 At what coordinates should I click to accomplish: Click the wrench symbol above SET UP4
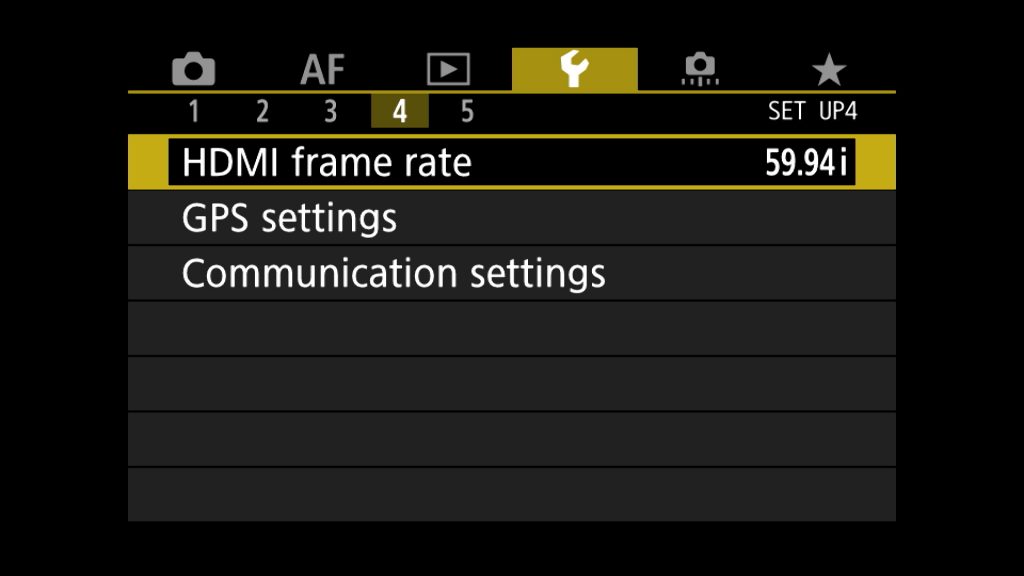point(574,68)
